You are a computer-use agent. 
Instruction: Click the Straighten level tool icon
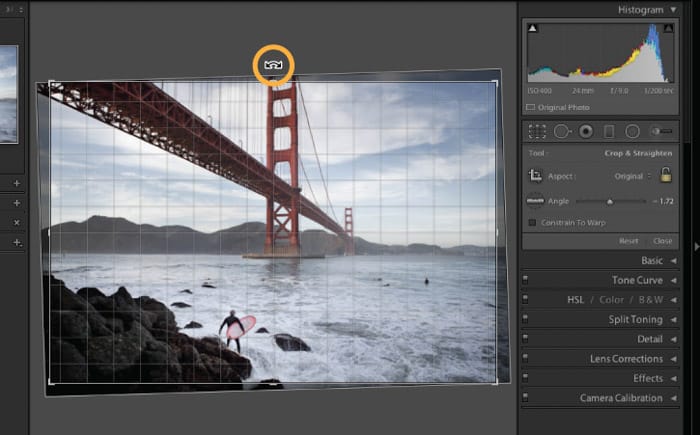tap(536, 201)
